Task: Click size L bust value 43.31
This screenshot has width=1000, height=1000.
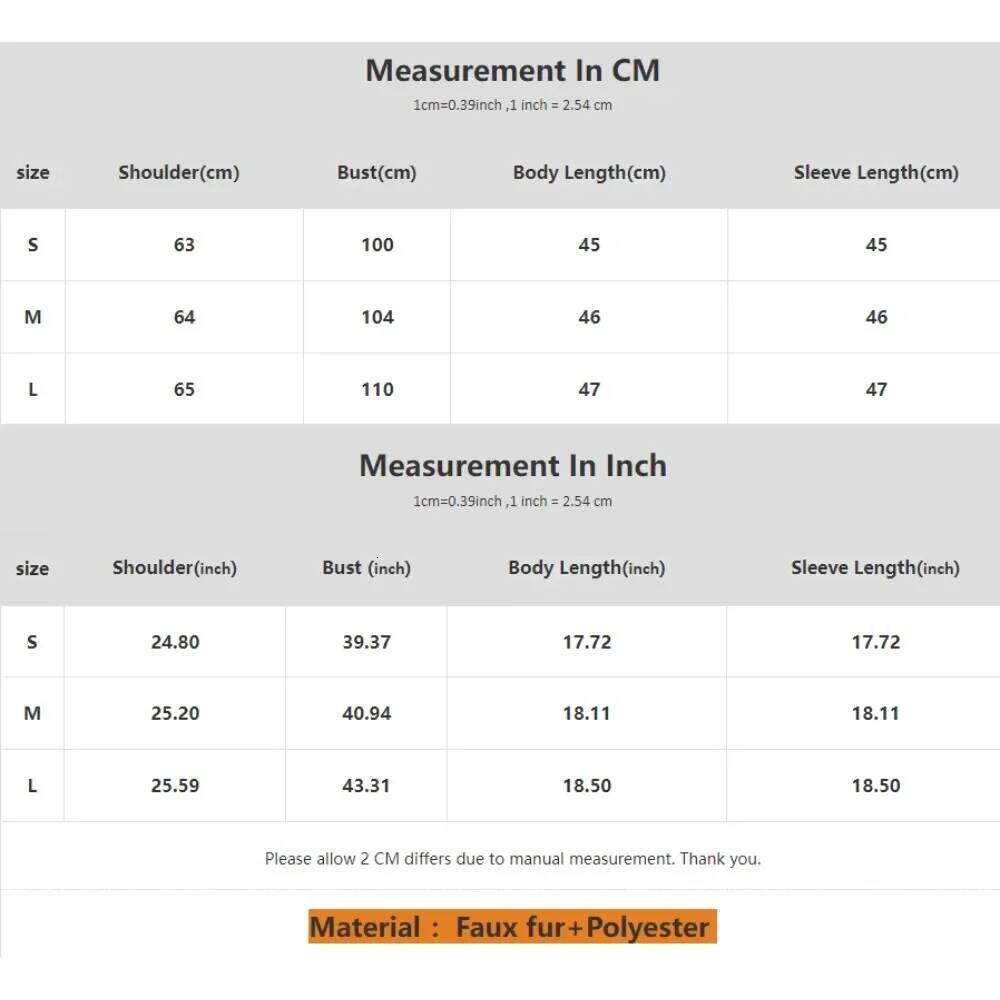Action: click(366, 785)
